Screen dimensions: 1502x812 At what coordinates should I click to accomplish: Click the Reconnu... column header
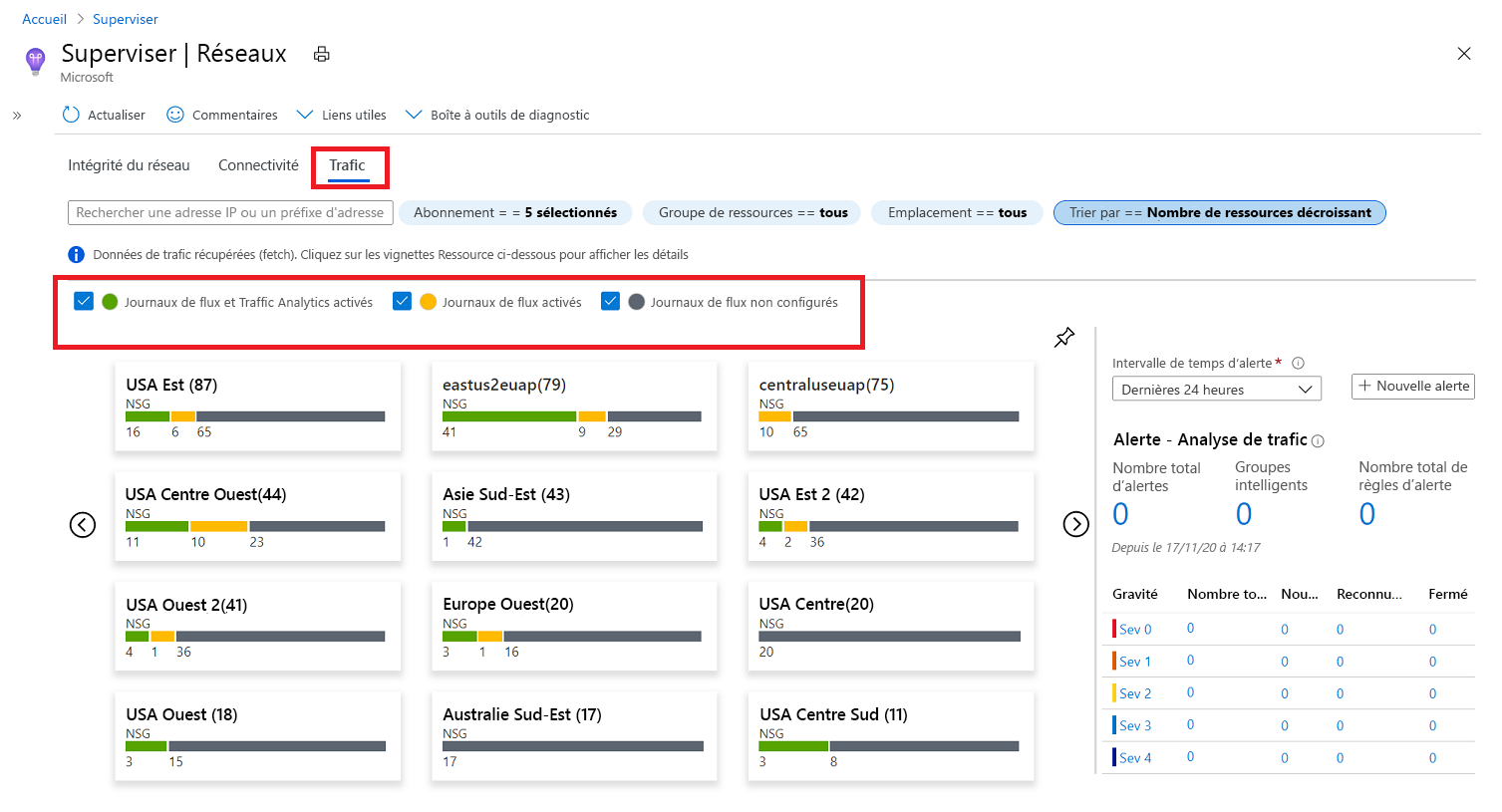[1369, 594]
